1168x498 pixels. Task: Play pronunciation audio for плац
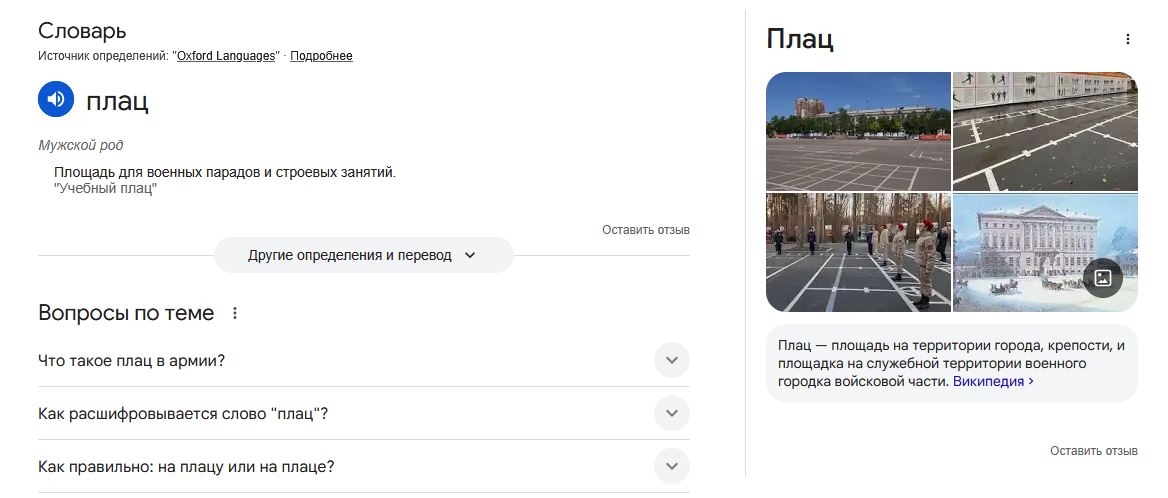[56, 99]
